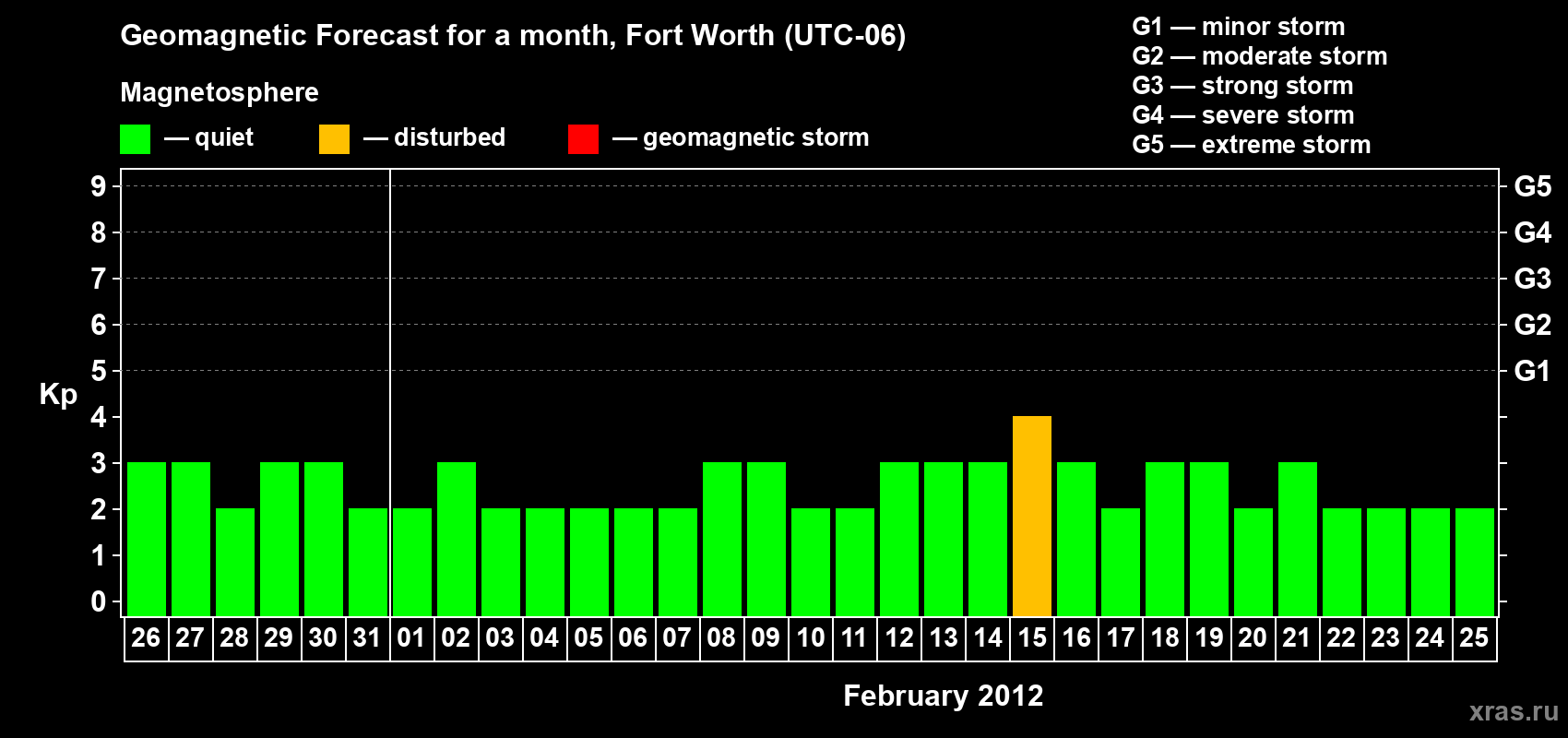Viewport: 1568px width, 738px height.
Task: Click the 'G5' label on the right axis
Action: point(1533,186)
